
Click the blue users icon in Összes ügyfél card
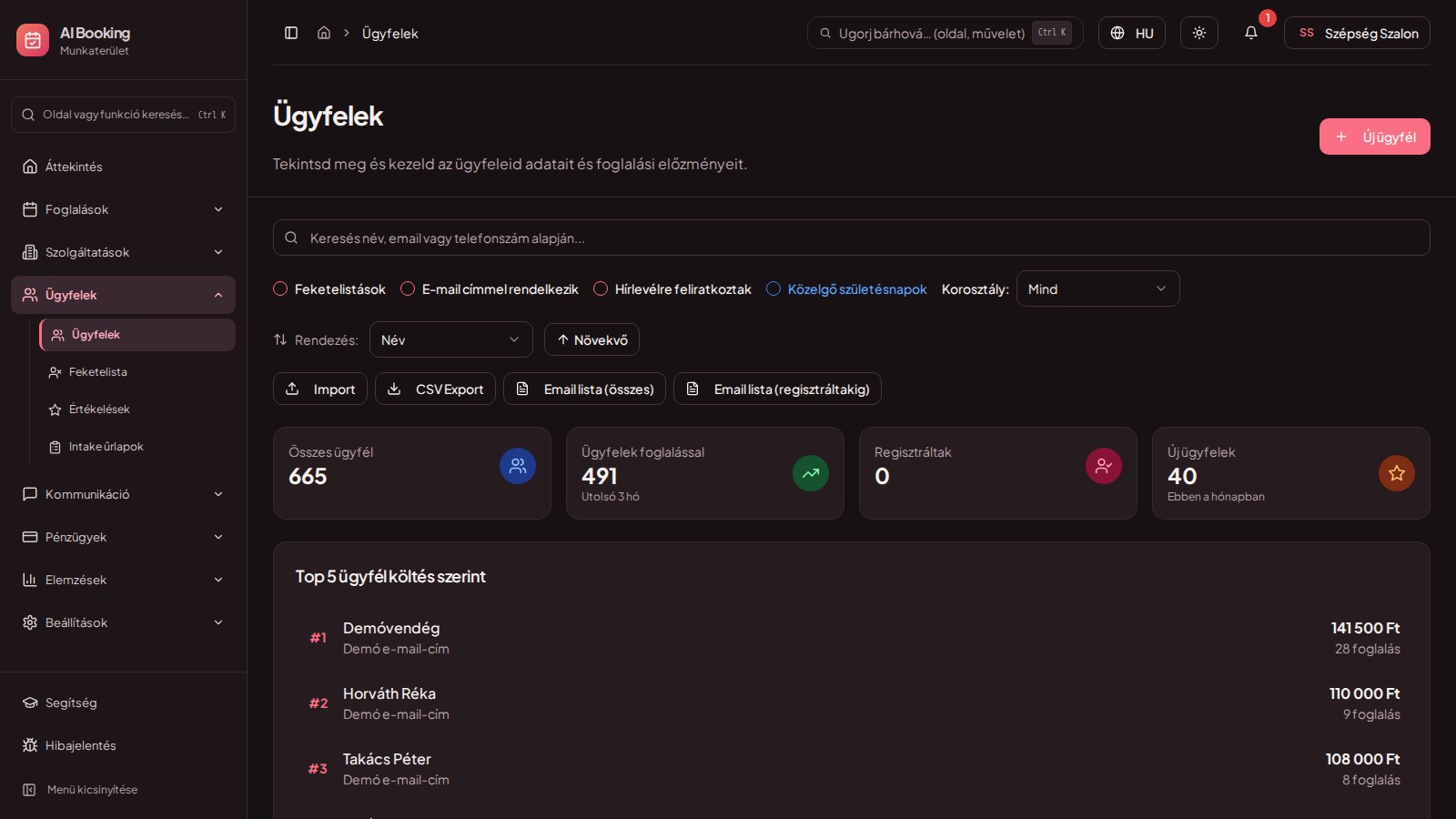[518, 466]
